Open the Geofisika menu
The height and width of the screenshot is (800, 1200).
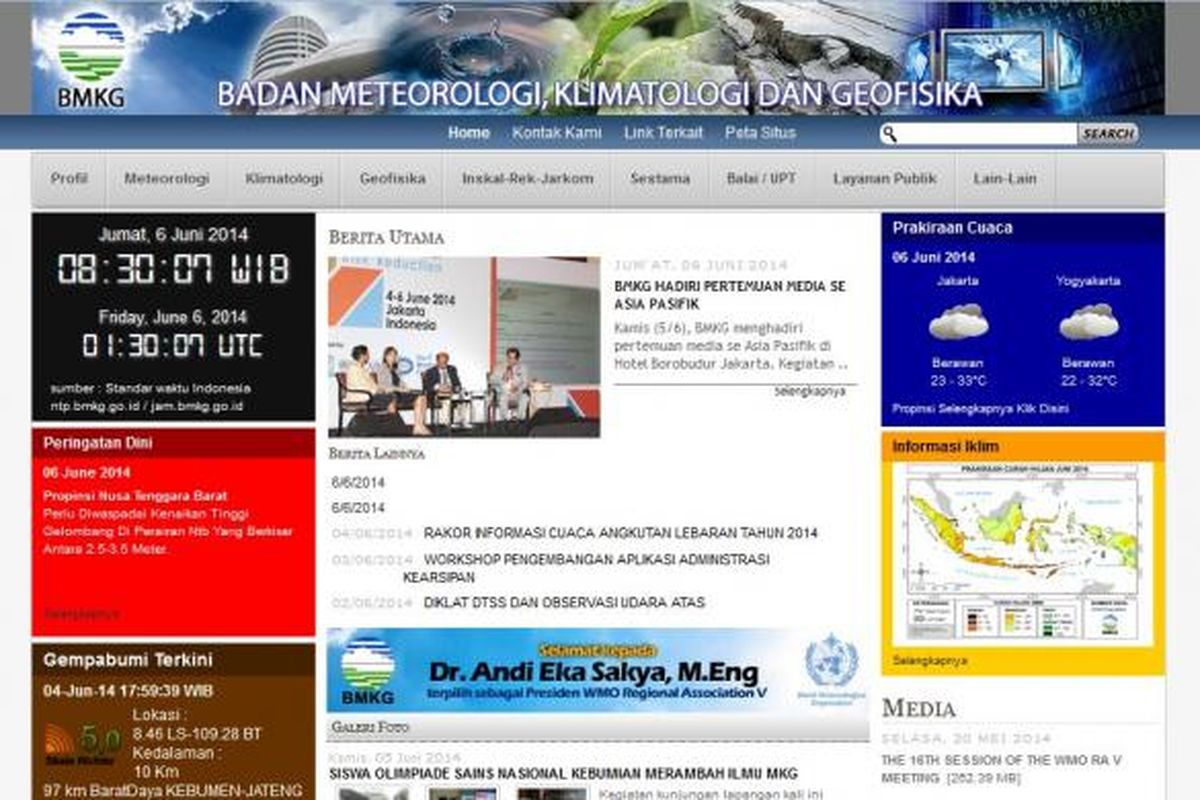tap(393, 179)
